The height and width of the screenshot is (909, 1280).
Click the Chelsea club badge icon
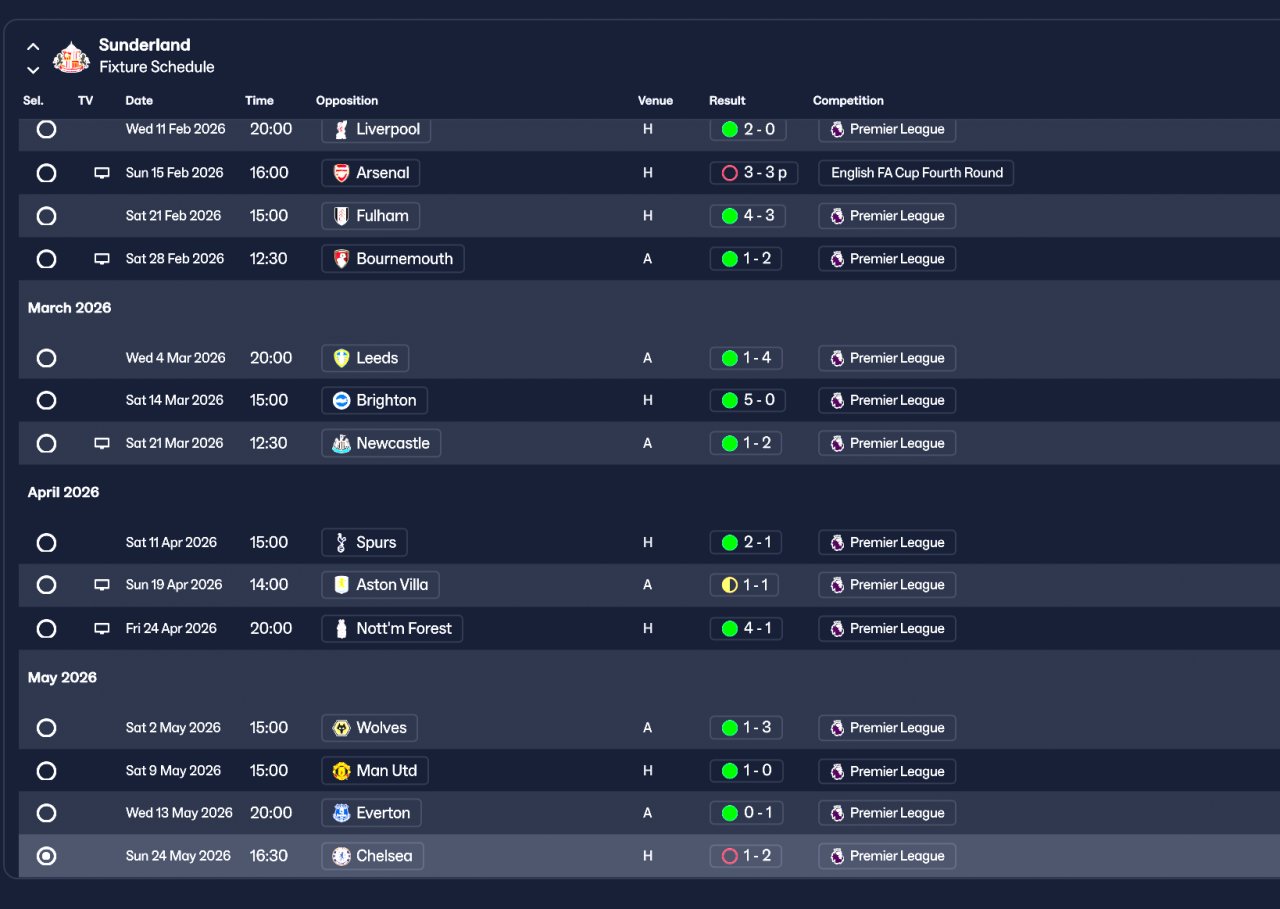[341, 857]
